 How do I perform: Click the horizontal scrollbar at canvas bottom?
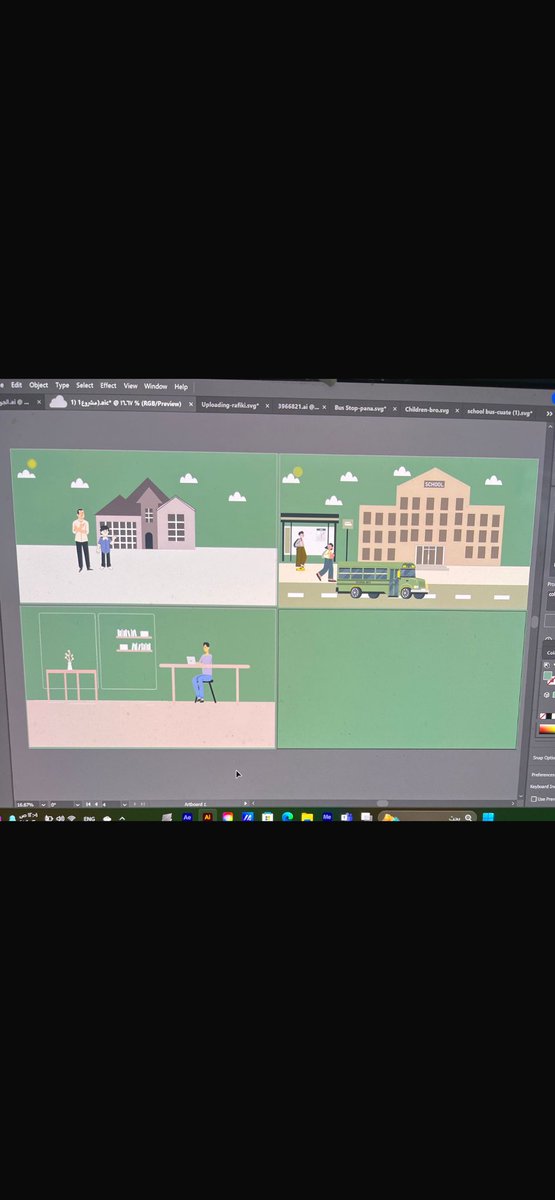pos(382,802)
